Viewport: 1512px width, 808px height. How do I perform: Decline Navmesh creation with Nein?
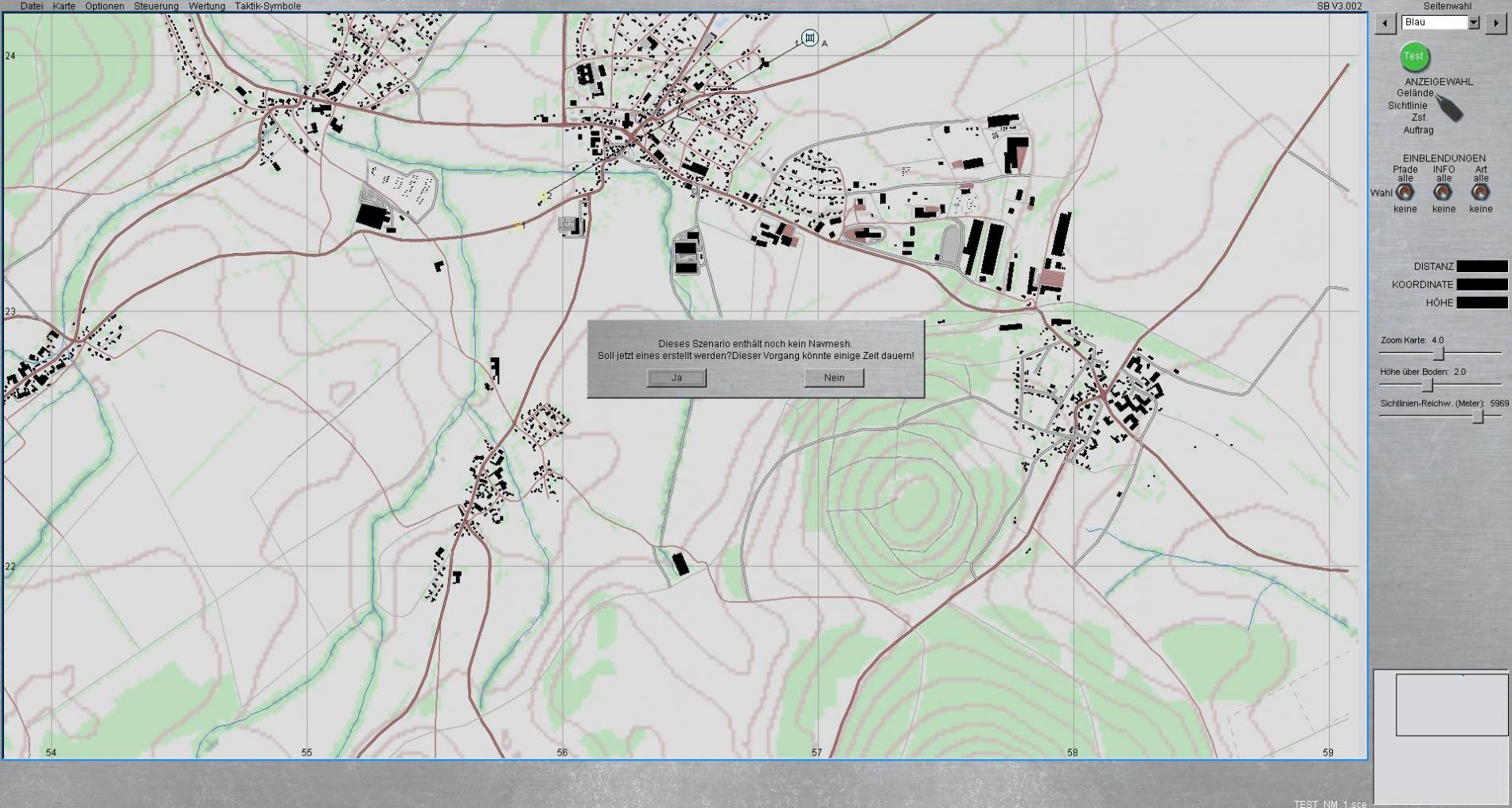(x=834, y=378)
